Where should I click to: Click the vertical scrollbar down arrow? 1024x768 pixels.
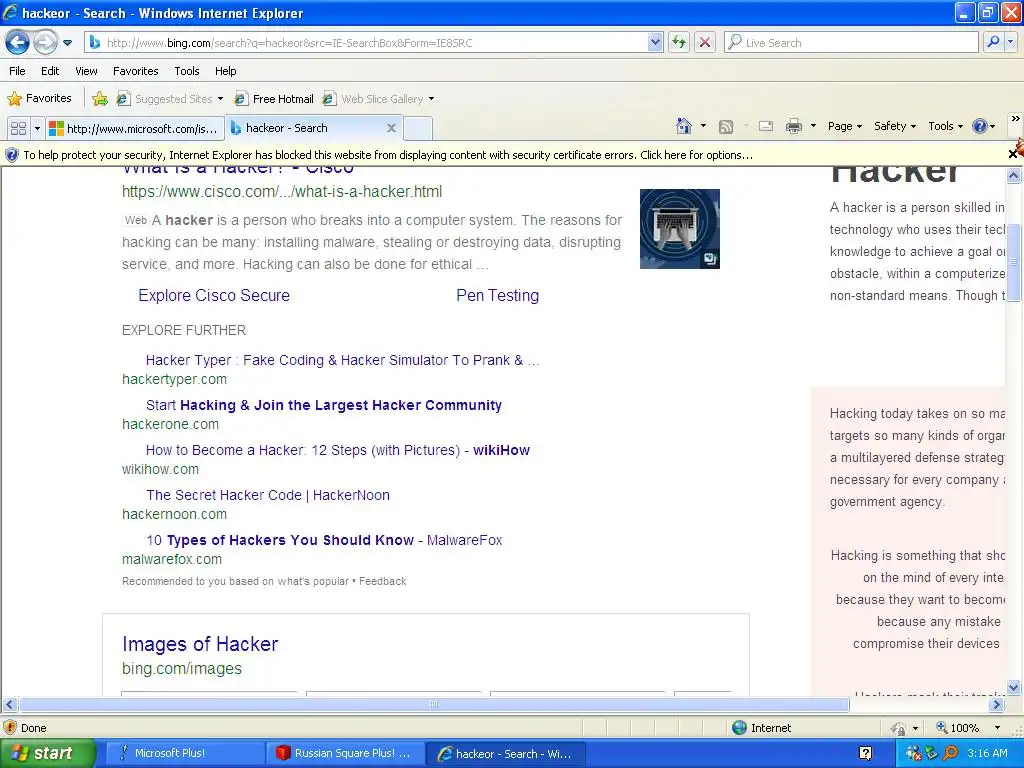pos(1014,687)
